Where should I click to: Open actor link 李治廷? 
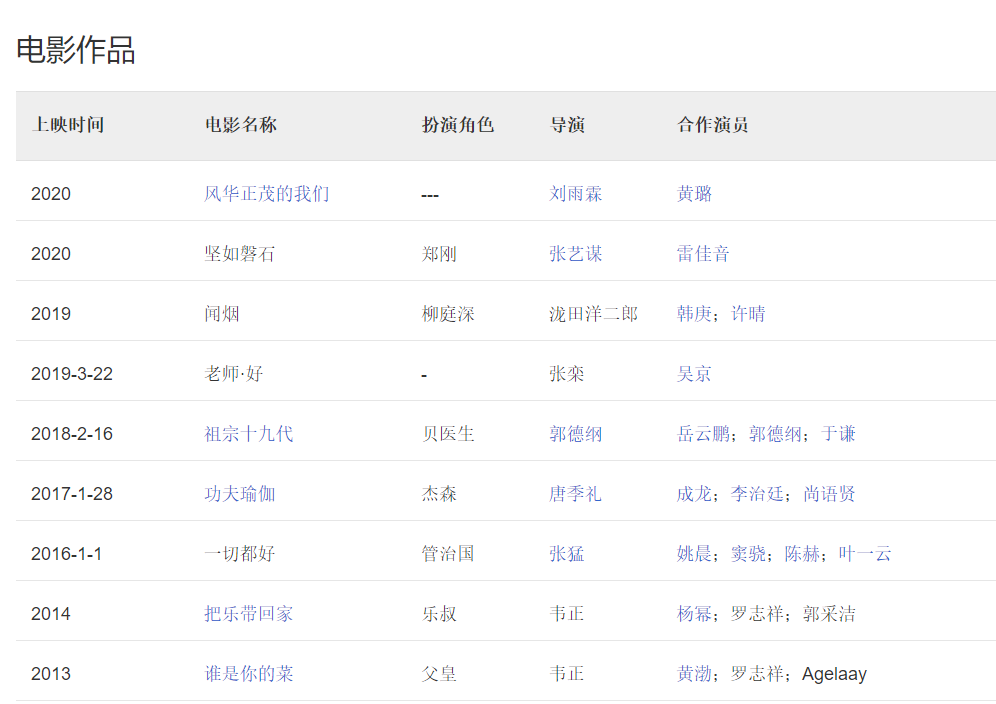click(x=757, y=494)
